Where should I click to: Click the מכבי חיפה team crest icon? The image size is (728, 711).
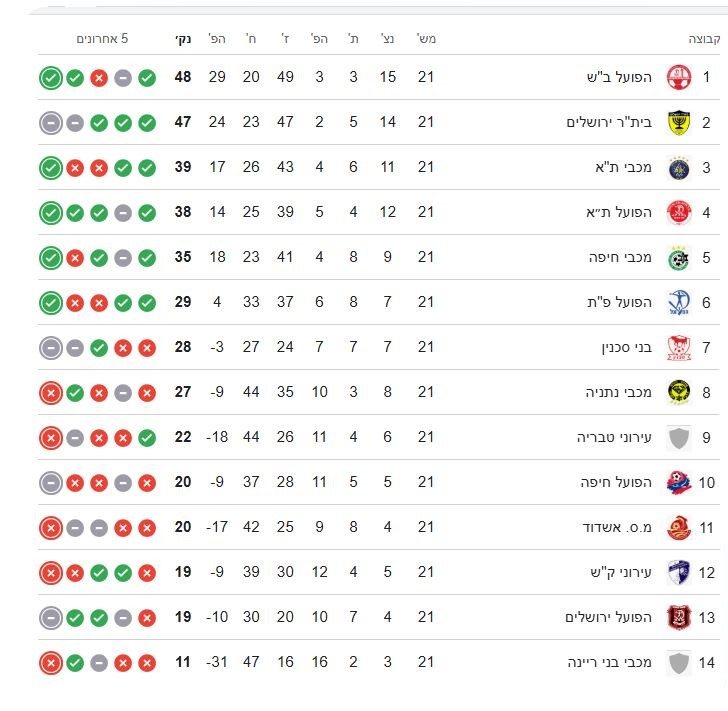(x=679, y=257)
